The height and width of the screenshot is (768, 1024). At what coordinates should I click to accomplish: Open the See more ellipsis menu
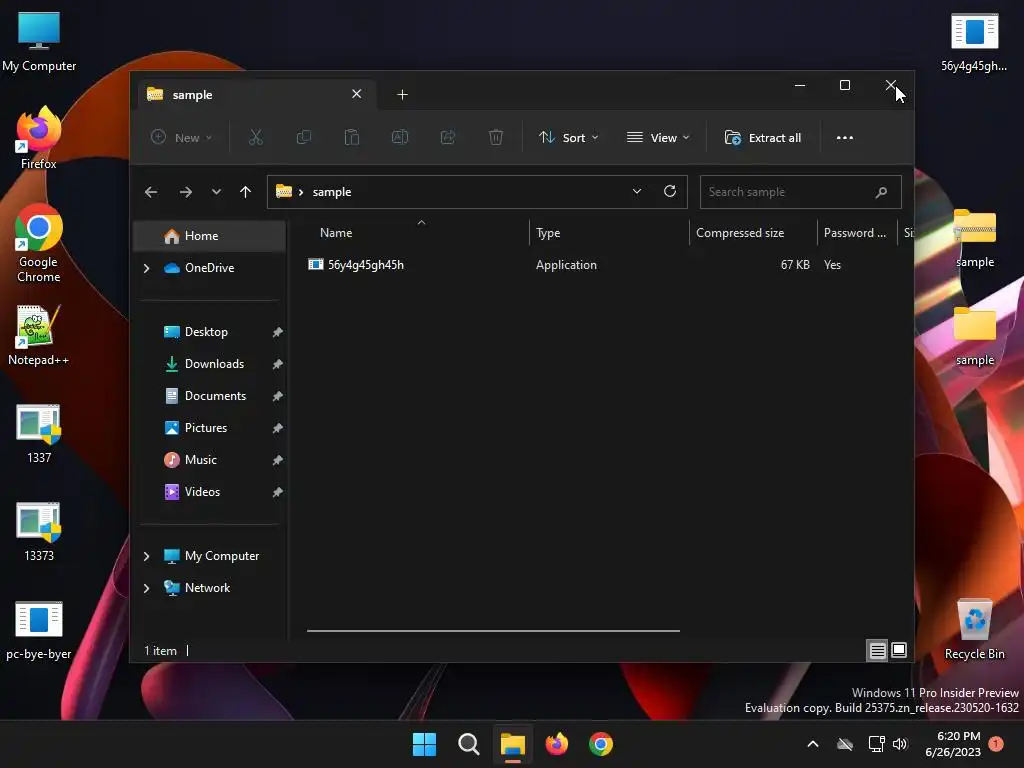[x=844, y=138]
